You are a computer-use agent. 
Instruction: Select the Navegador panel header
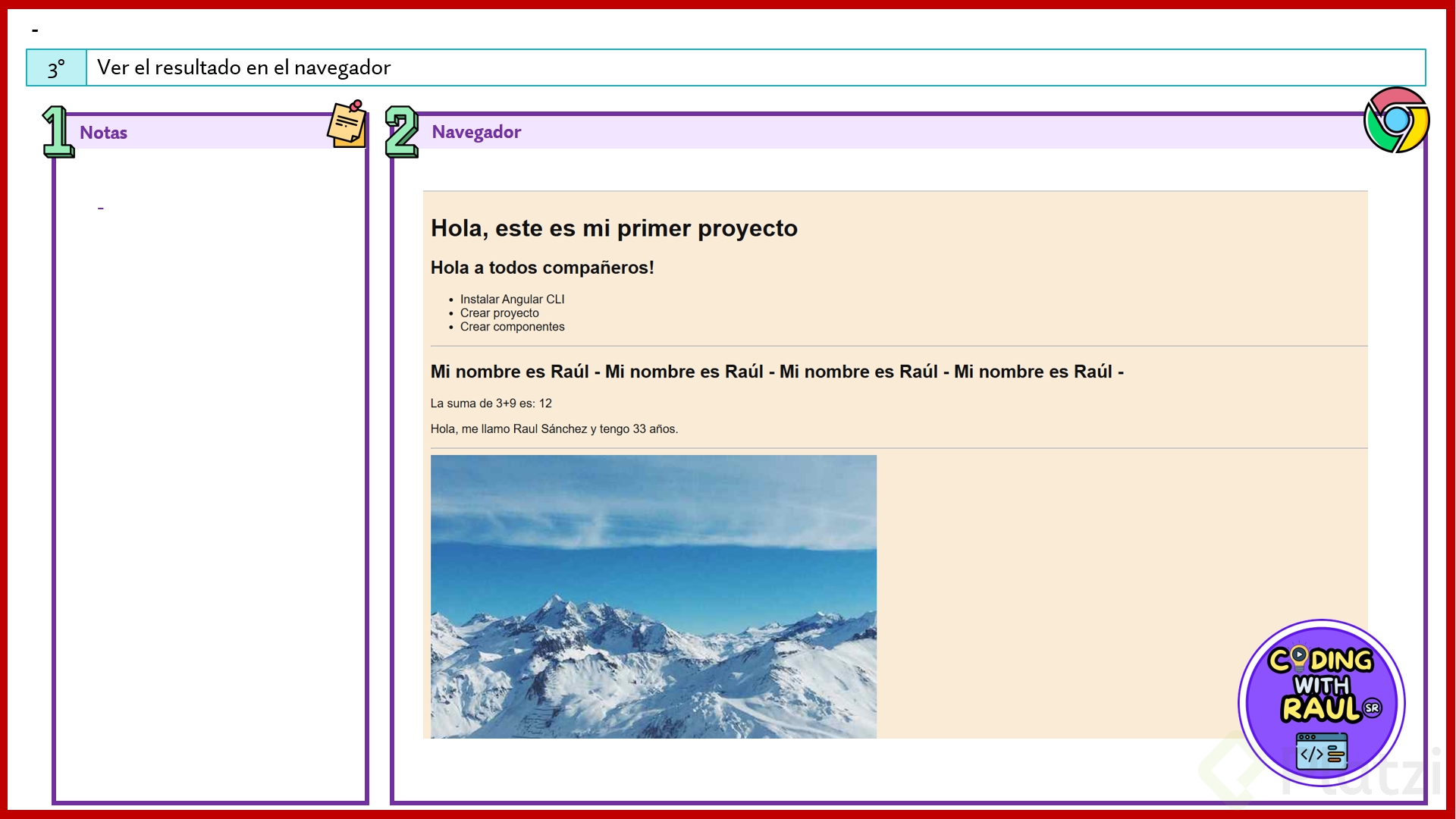coord(476,132)
